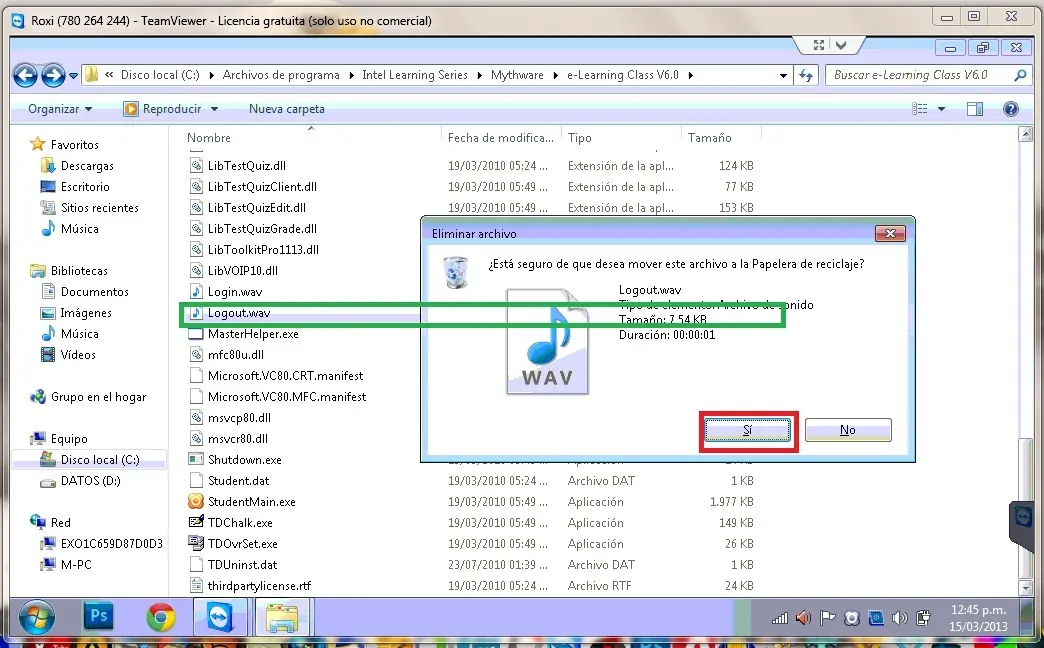Sort by the Tamaño column header
Screen dimensions: 1044x648
(x=709, y=138)
